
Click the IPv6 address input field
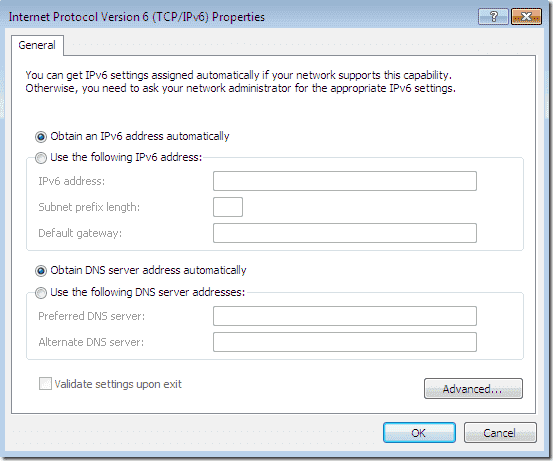(x=345, y=181)
